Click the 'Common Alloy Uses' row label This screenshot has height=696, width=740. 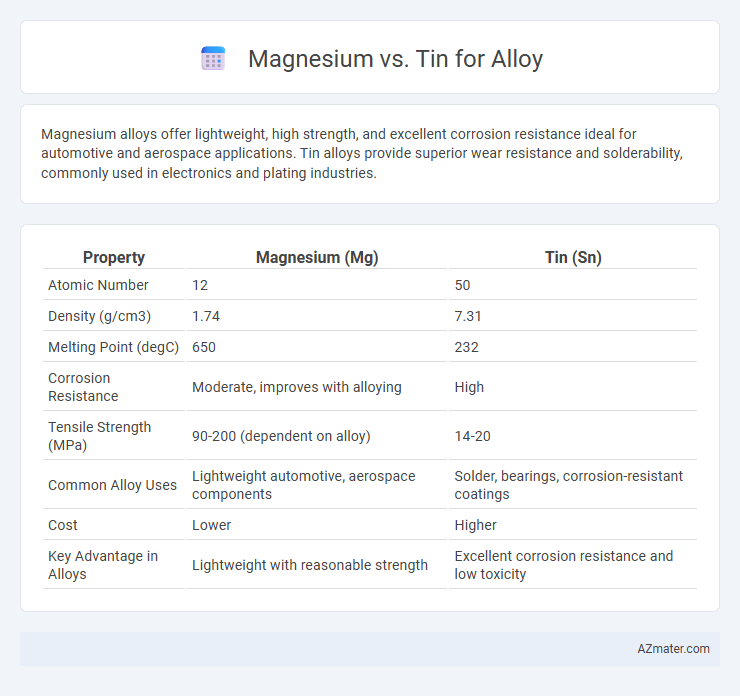[112, 485]
